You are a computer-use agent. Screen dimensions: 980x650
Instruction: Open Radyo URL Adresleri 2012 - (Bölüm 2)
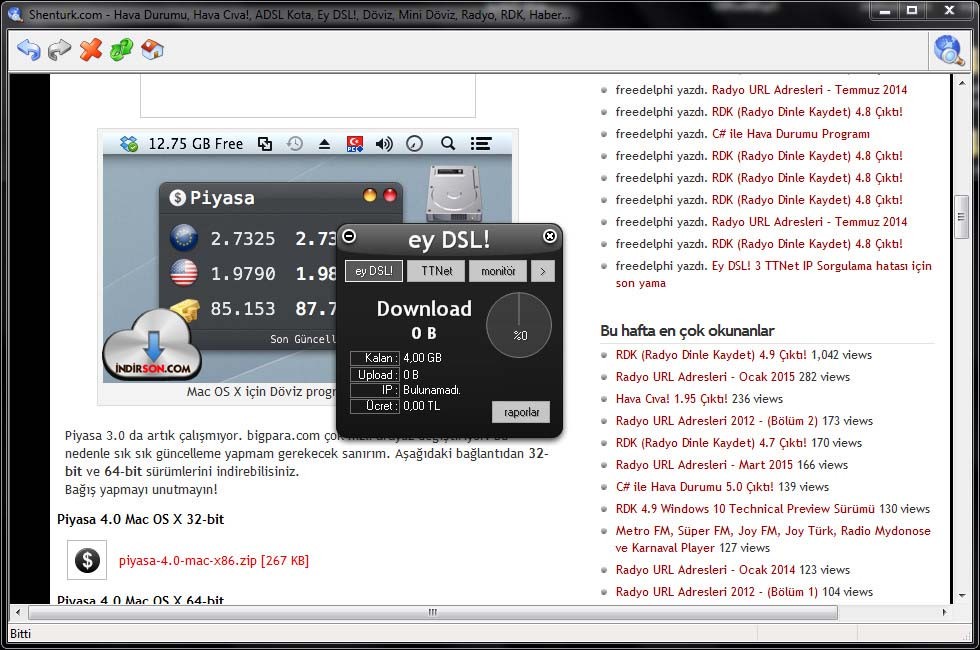(716, 421)
